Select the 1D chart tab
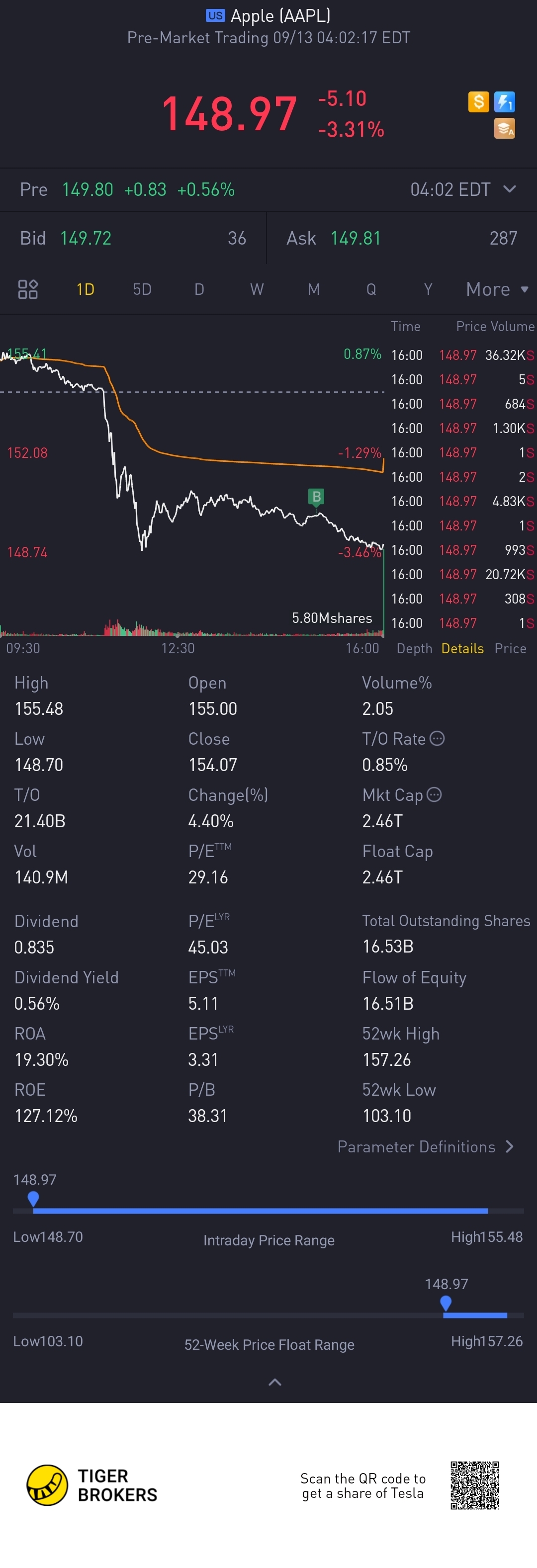 click(85, 289)
